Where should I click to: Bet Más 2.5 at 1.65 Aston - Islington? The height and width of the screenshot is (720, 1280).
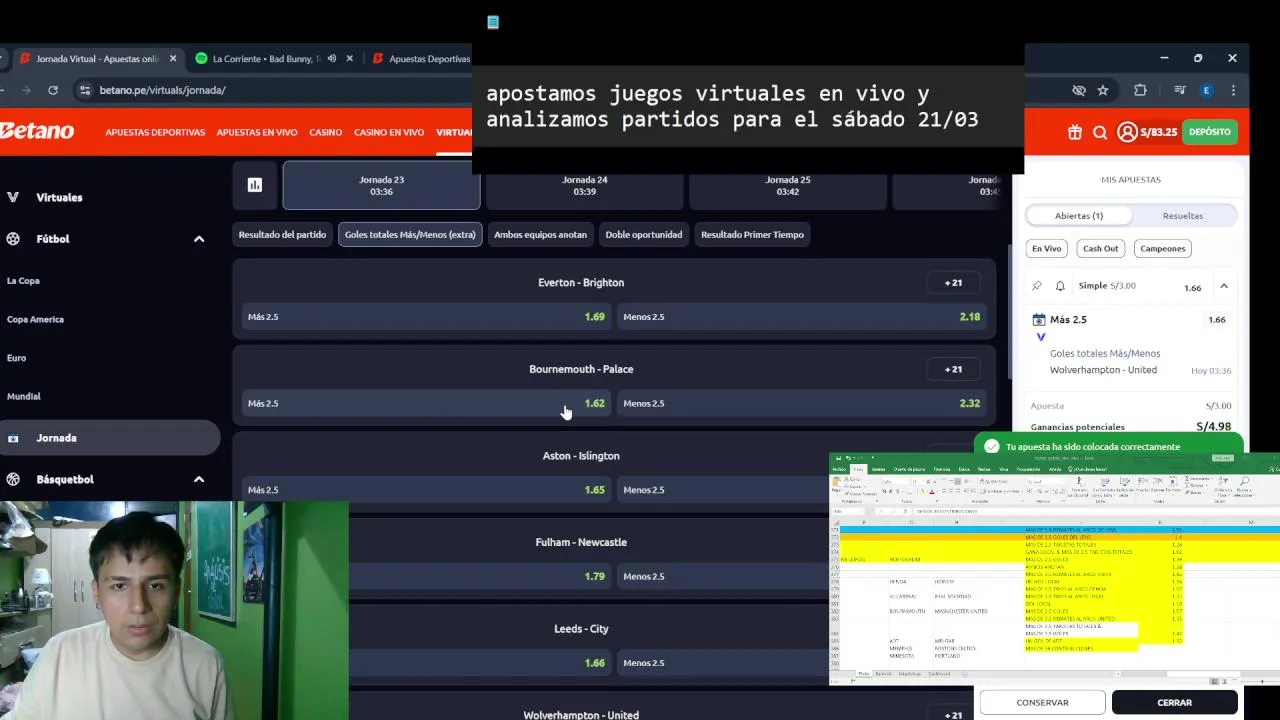click(x=426, y=490)
